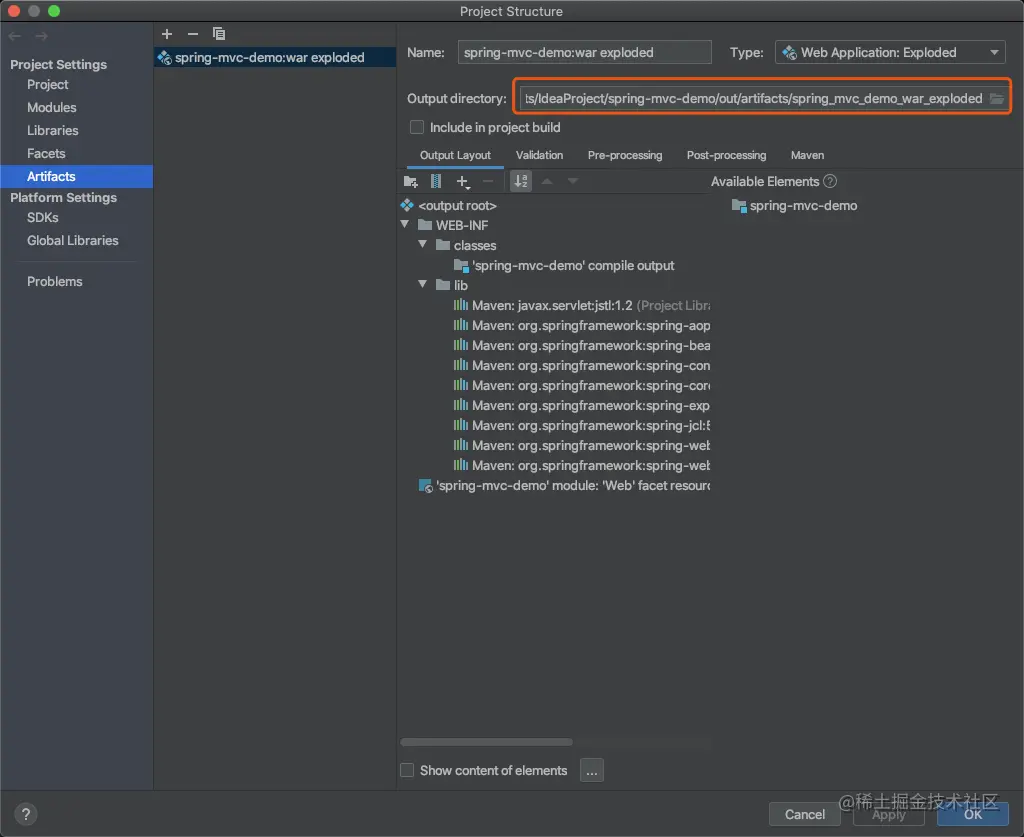Select Project in Project Settings
The image size is (1024, 837).
pyautogui.click(x=48, y=85)
